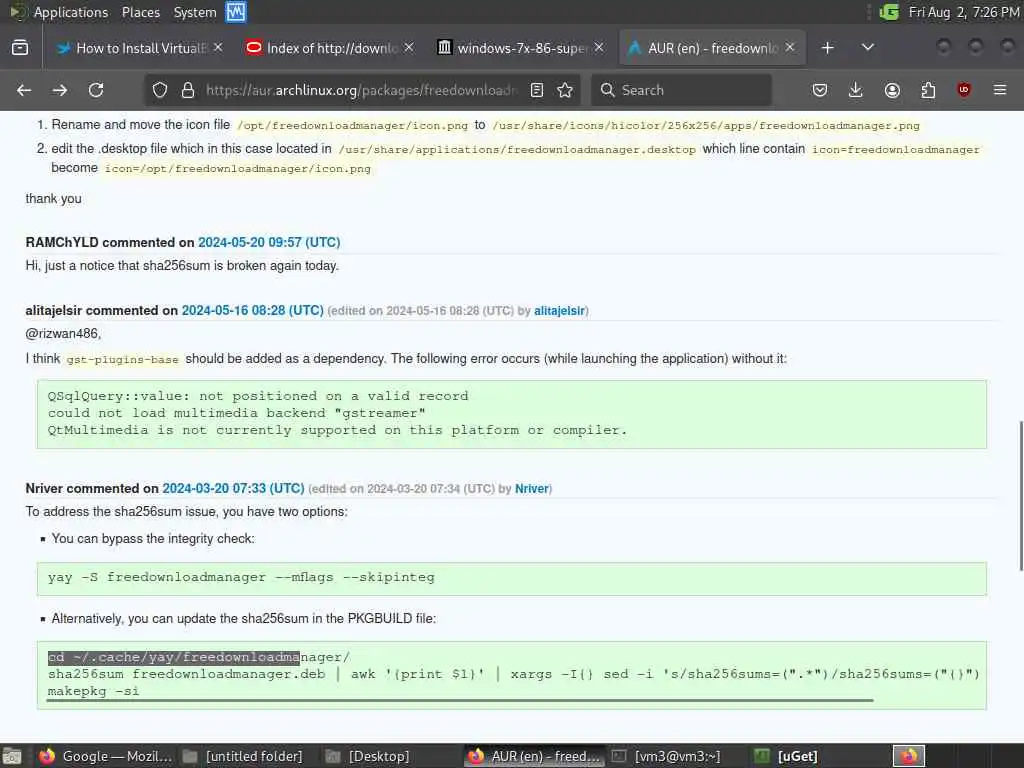Click the page vertical scrollbar

[x=1021, y=496]
